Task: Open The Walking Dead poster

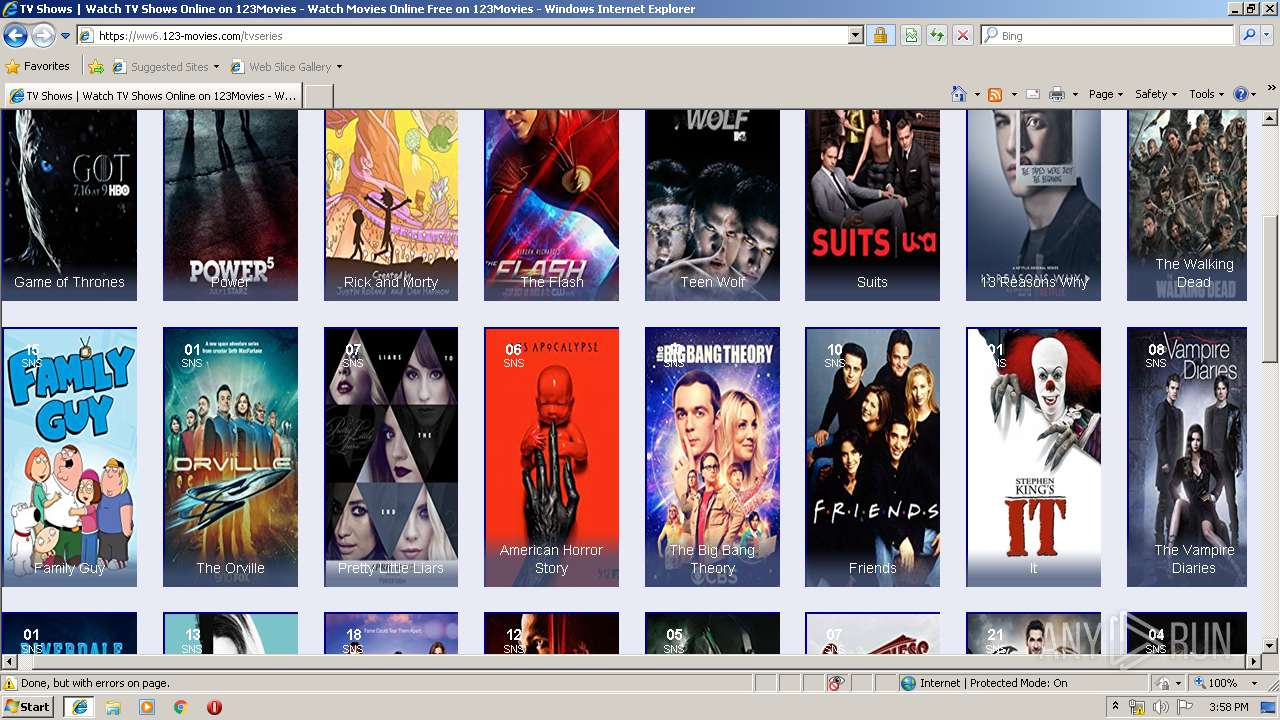Action: (1187, 205)
